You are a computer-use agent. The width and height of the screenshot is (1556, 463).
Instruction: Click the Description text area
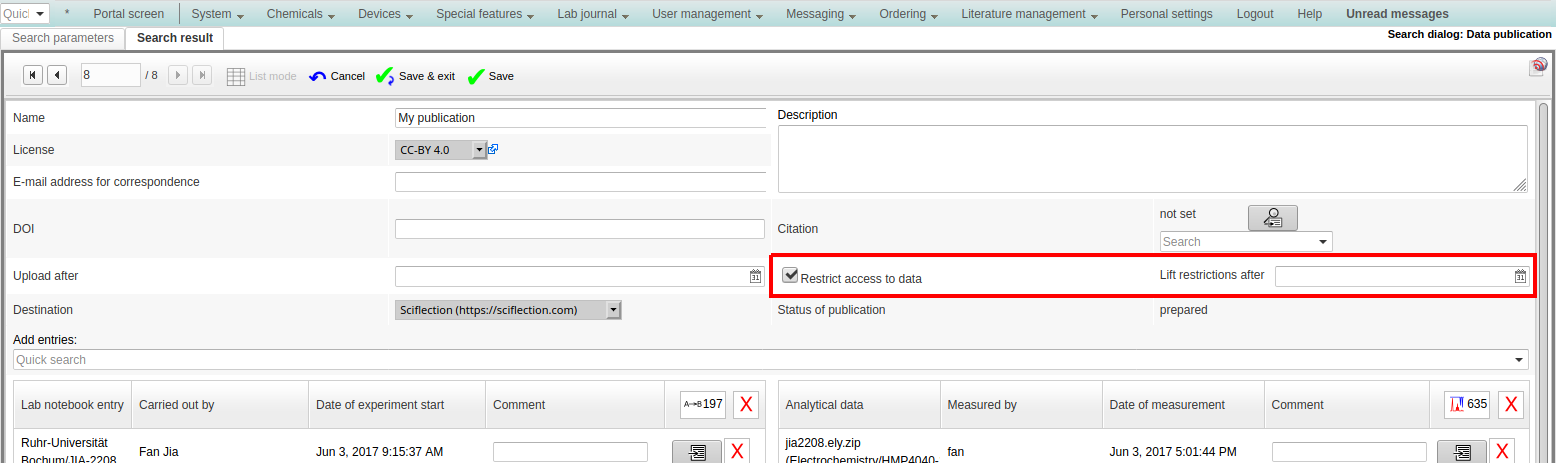point(1151,158)
